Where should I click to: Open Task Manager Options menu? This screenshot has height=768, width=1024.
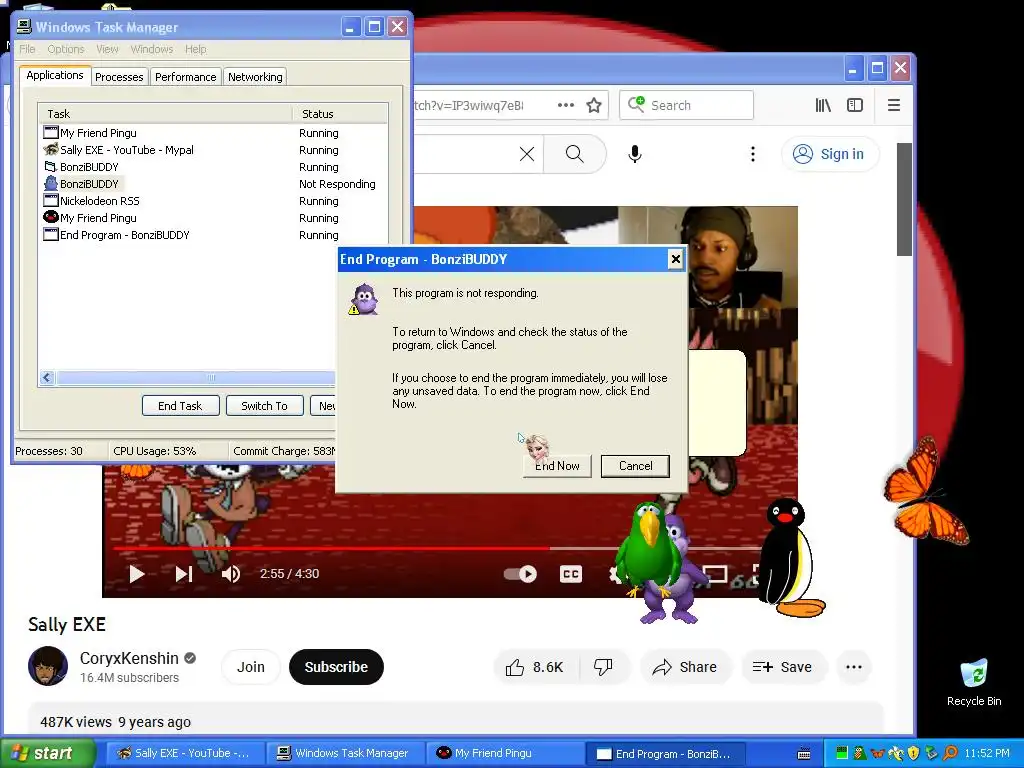[x=66, y=49]
